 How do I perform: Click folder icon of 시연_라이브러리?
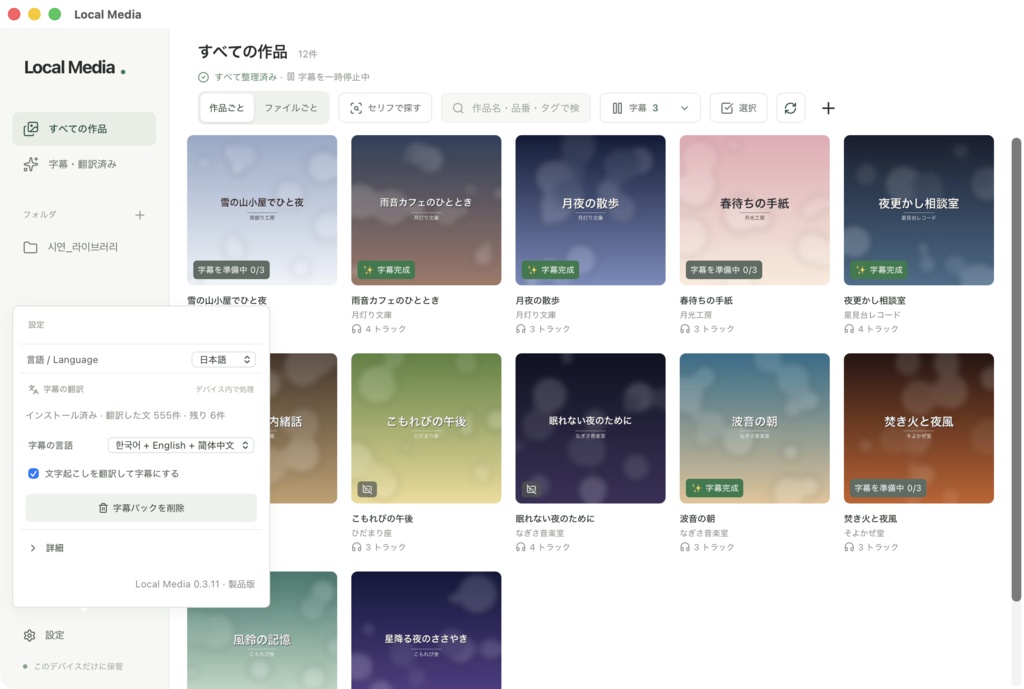point(30,248)
